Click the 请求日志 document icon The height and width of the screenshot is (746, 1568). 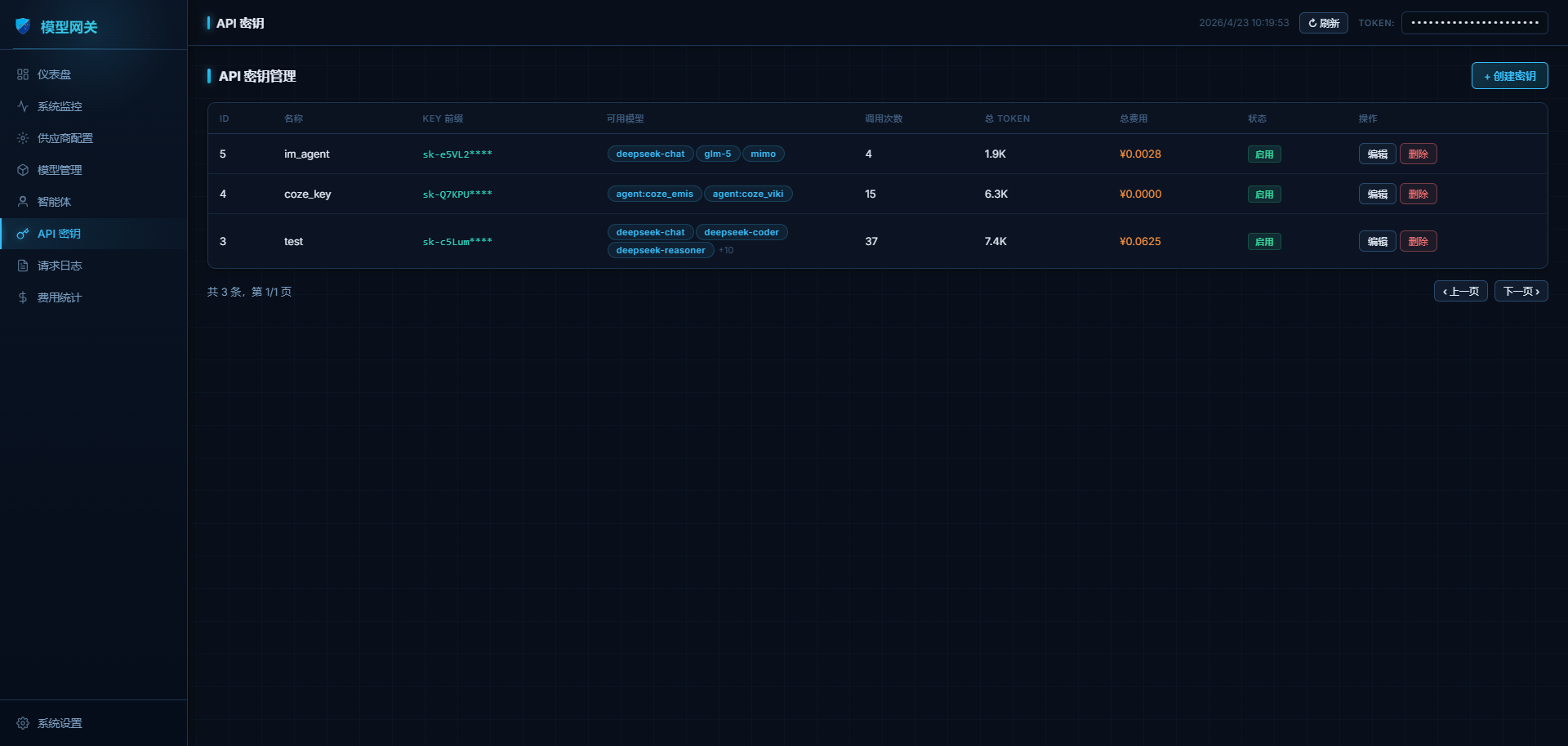23,266
